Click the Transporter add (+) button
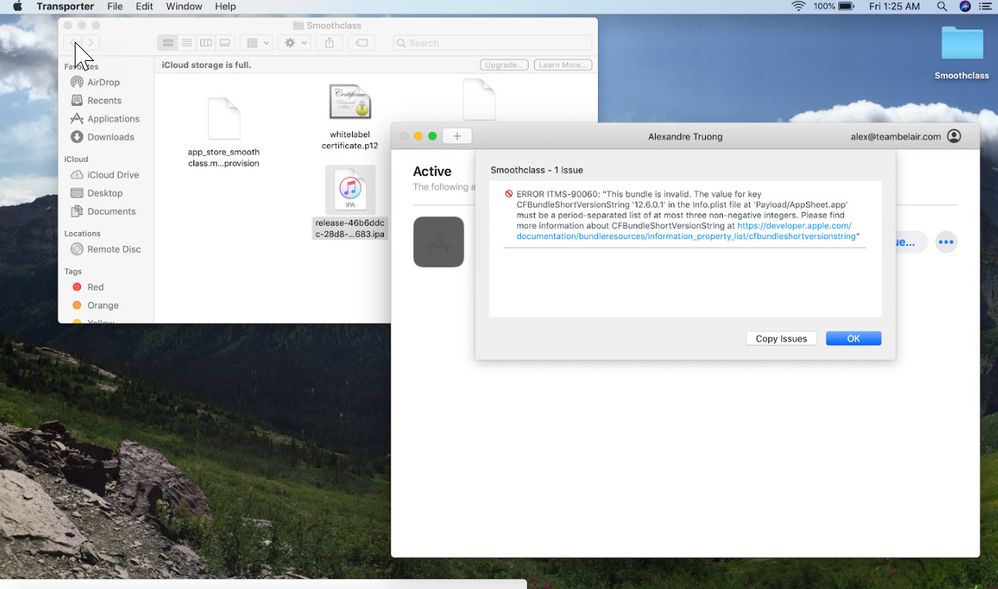 (457, 136)
